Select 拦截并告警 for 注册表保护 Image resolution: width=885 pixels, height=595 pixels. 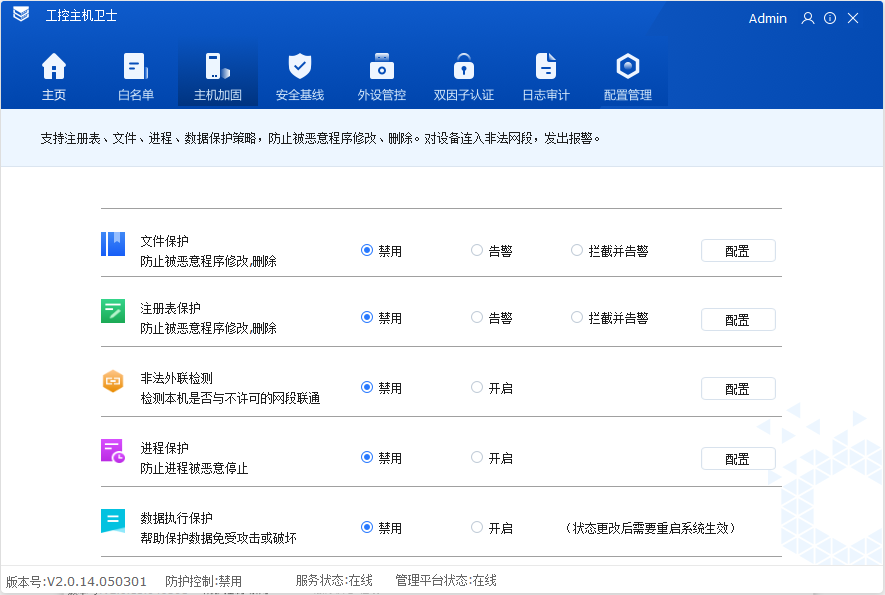coord(576,318)
